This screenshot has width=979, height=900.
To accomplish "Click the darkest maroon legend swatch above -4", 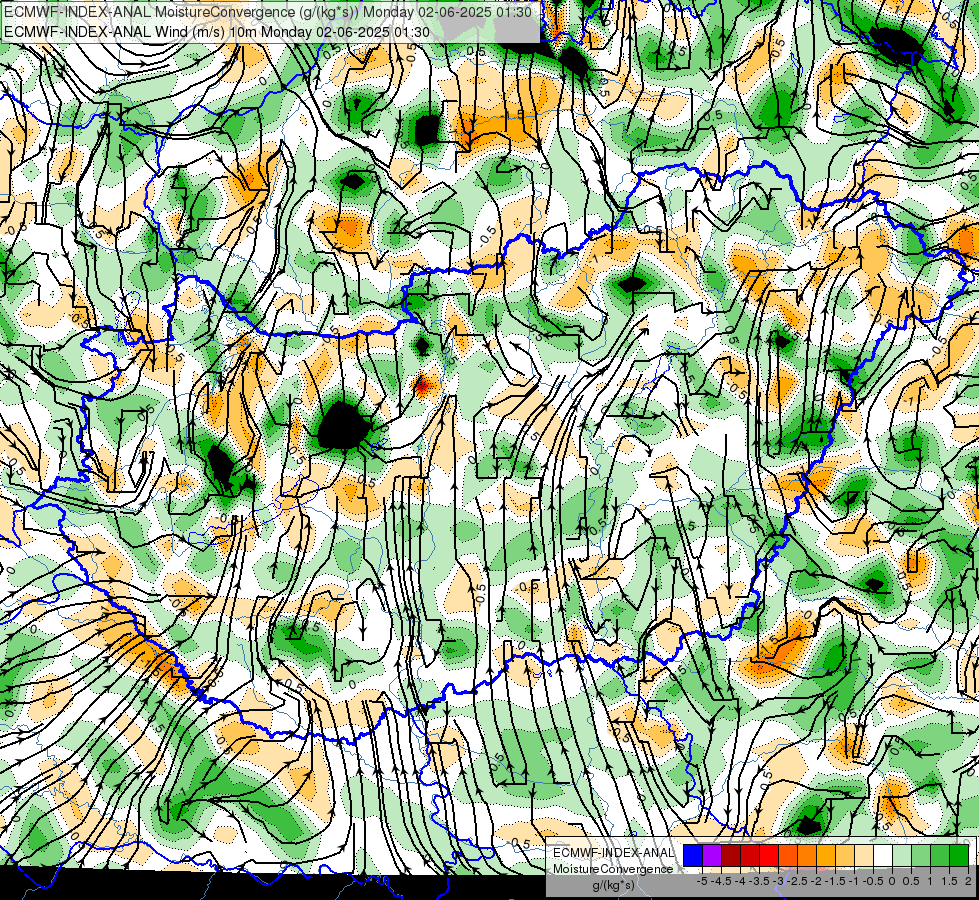I will point(731,856).
